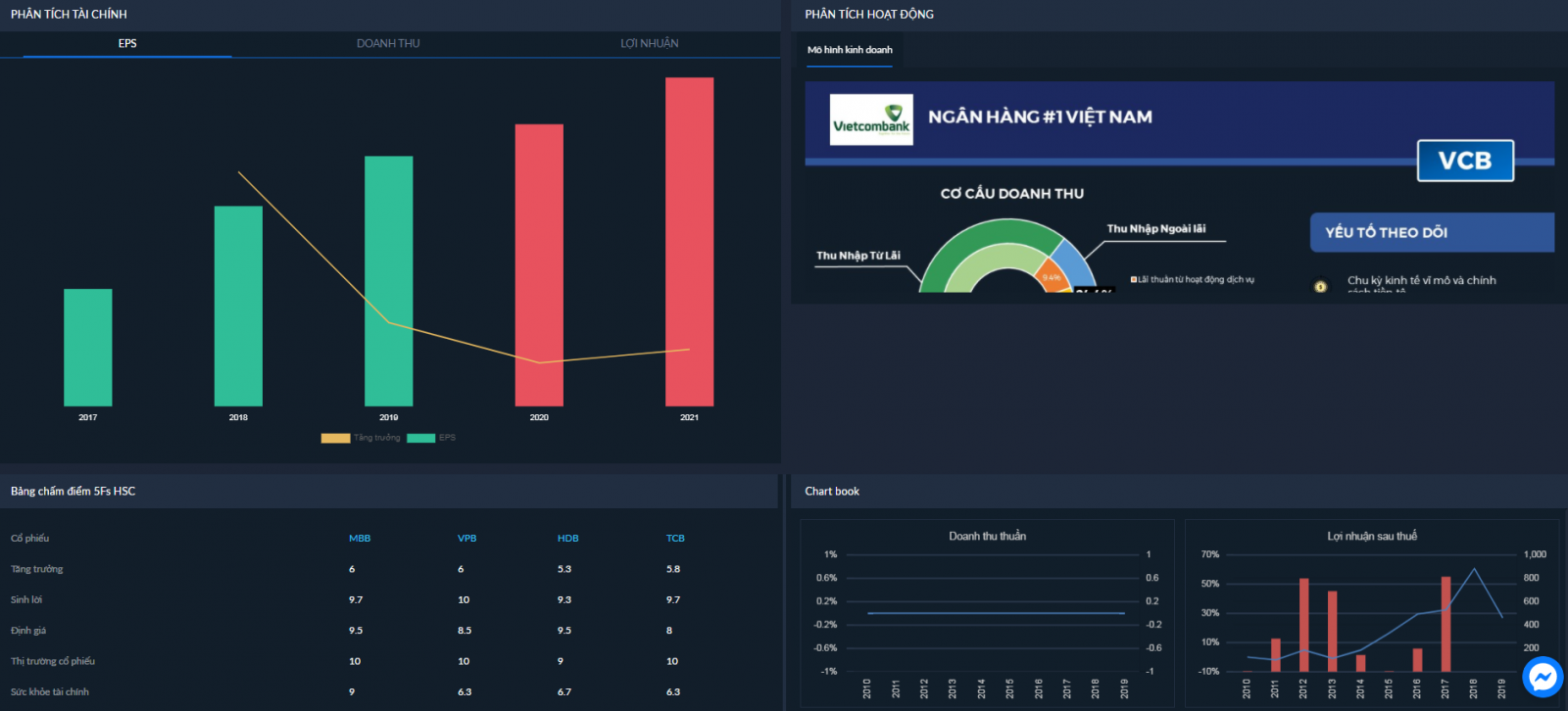The width and height of the screenshot is (1568, 711).
Task: Click the CƠ CẤU DOANH THU heading
Action: pos(1012,194)
